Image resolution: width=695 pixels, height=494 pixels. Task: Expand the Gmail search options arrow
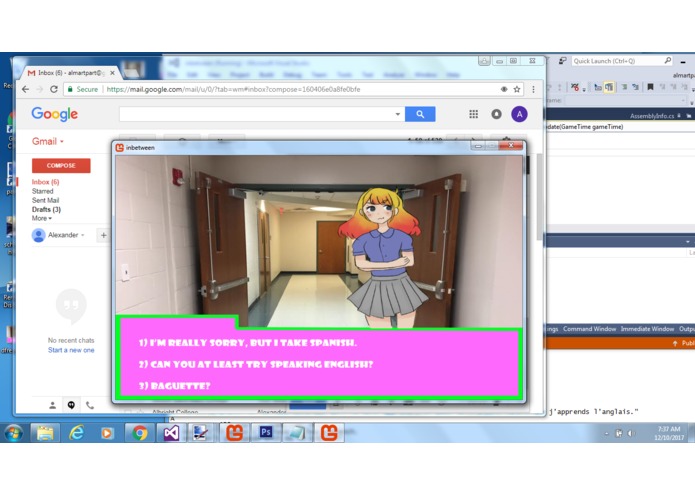pos(398,114)
